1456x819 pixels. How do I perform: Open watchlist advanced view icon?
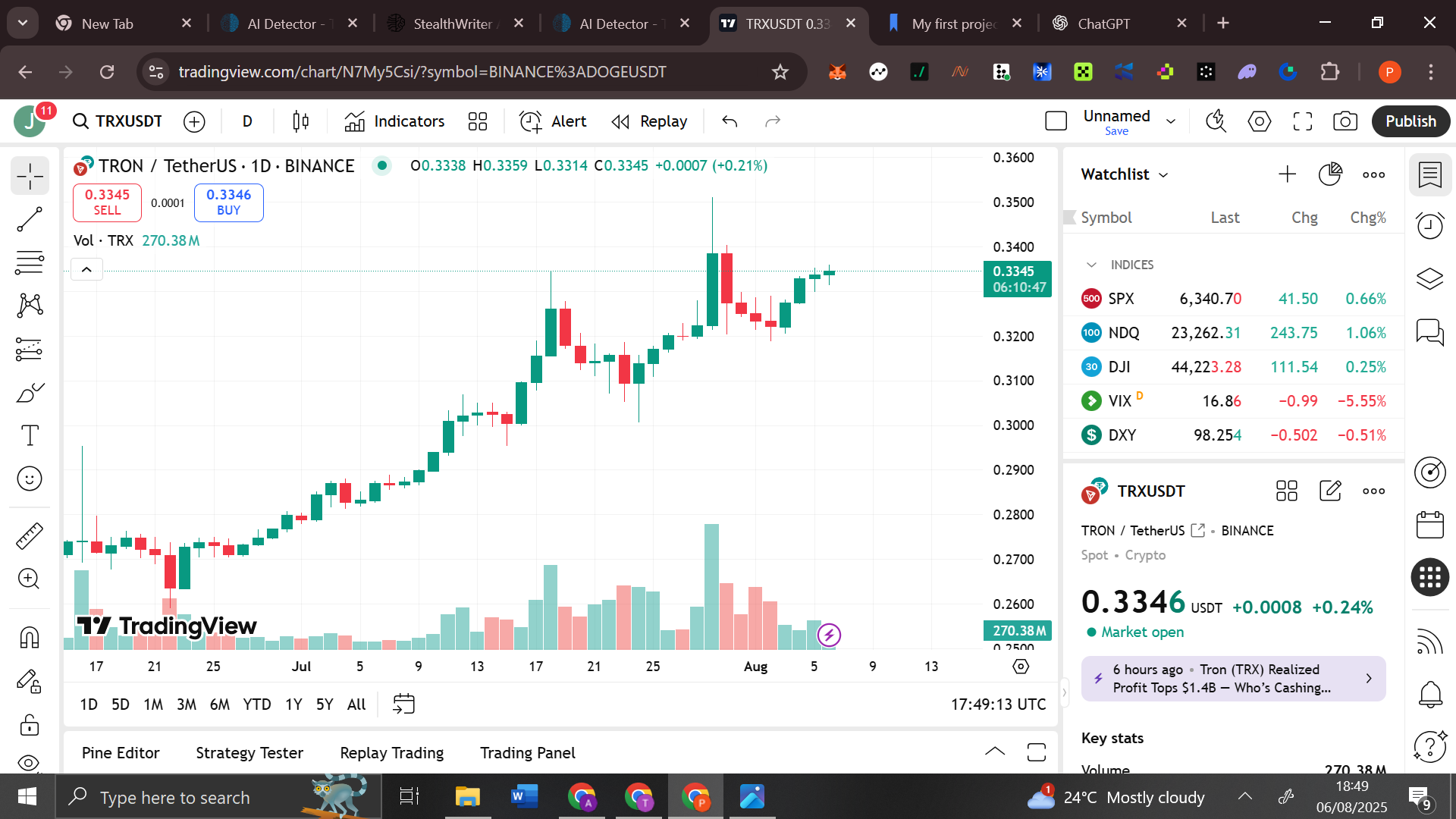tap(1330, 174)
